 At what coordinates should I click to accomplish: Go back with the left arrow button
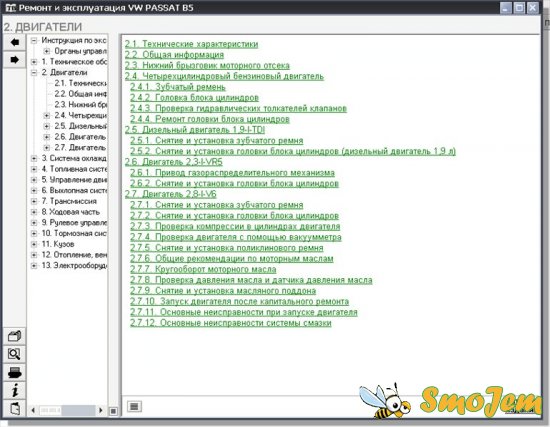(14, 42)
